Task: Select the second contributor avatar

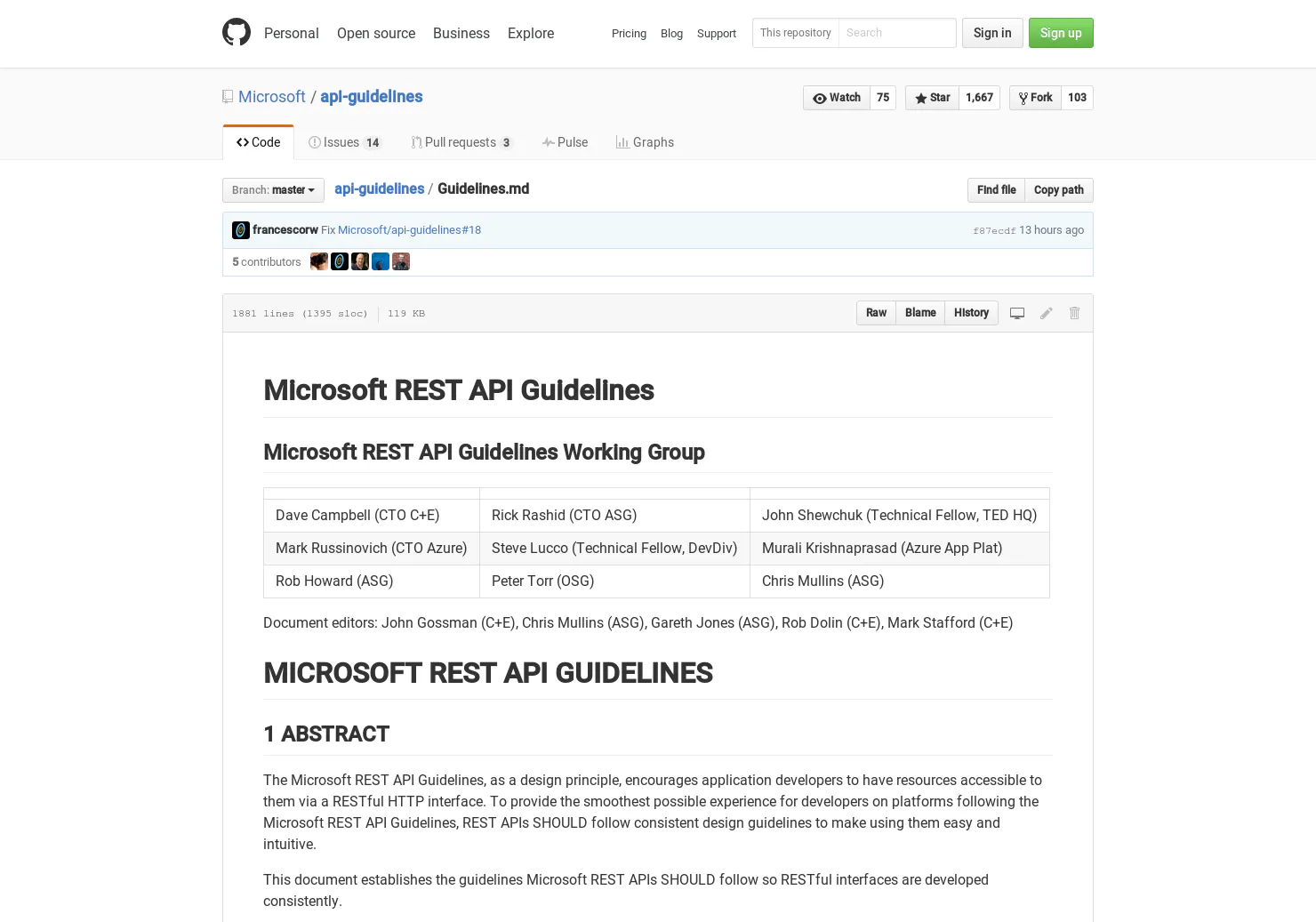Action: coord(340,261)
